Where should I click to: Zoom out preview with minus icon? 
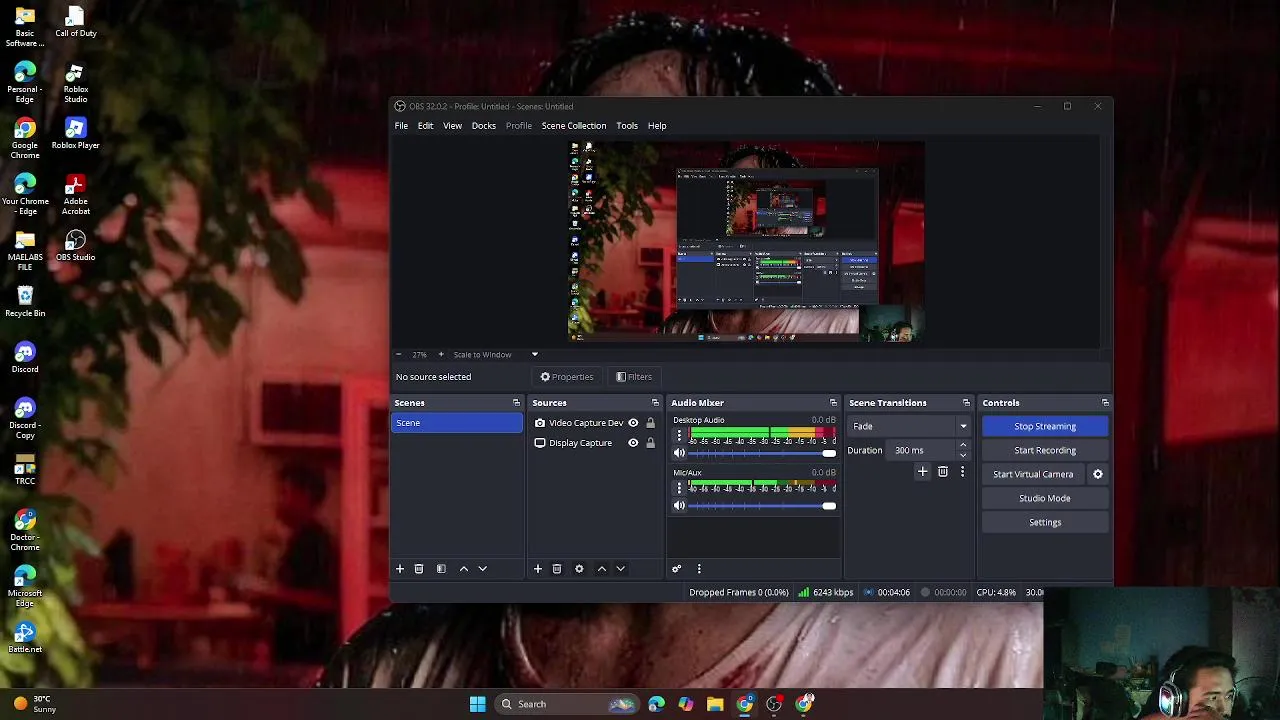pyautogui.click(x=399, y=355)
